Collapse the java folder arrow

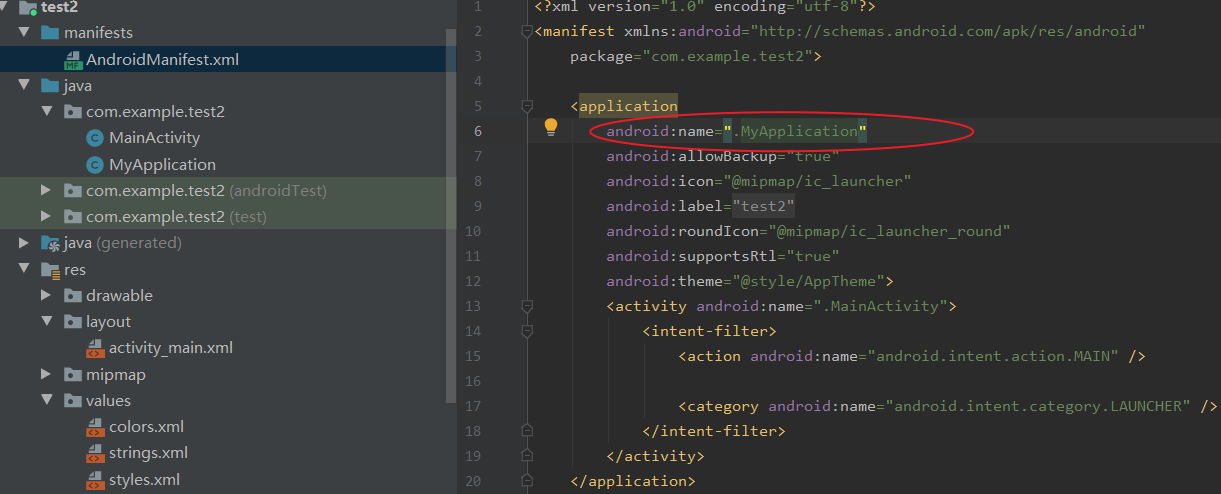(x=24, y=86)
